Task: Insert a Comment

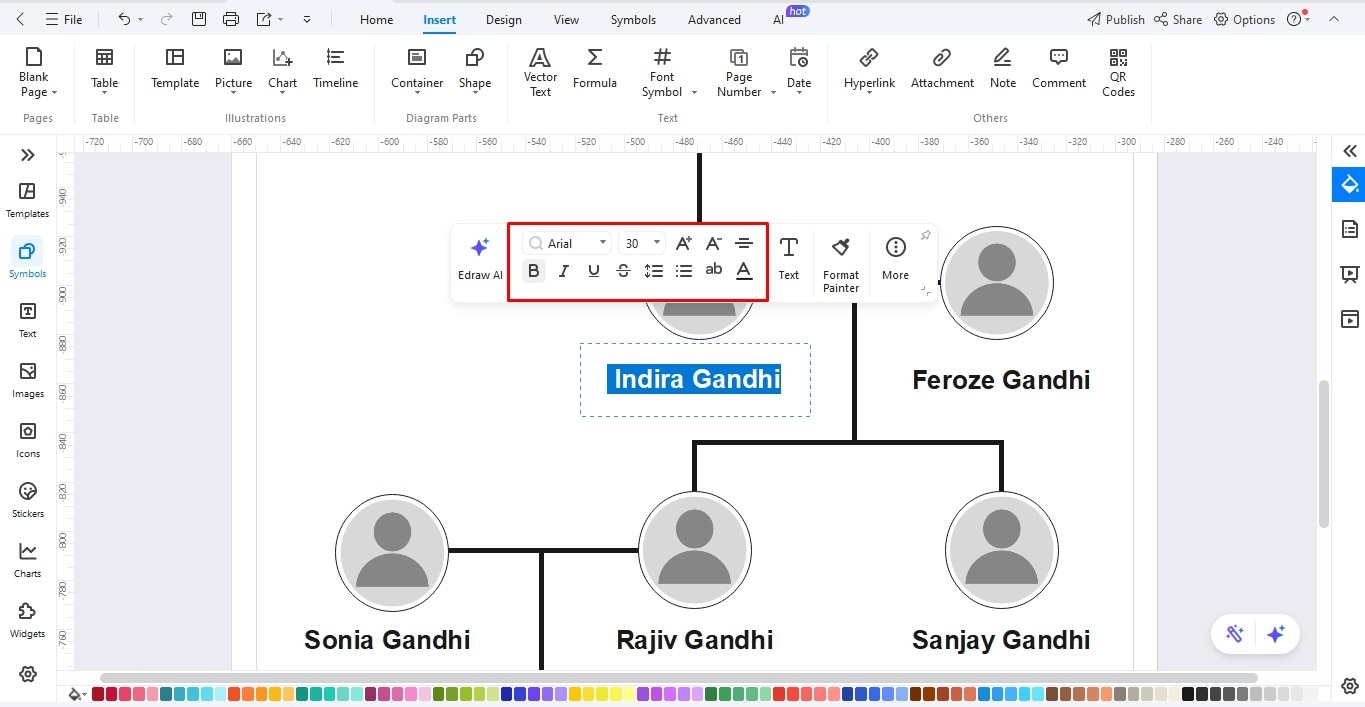Action: click(x=1058, y=70)
